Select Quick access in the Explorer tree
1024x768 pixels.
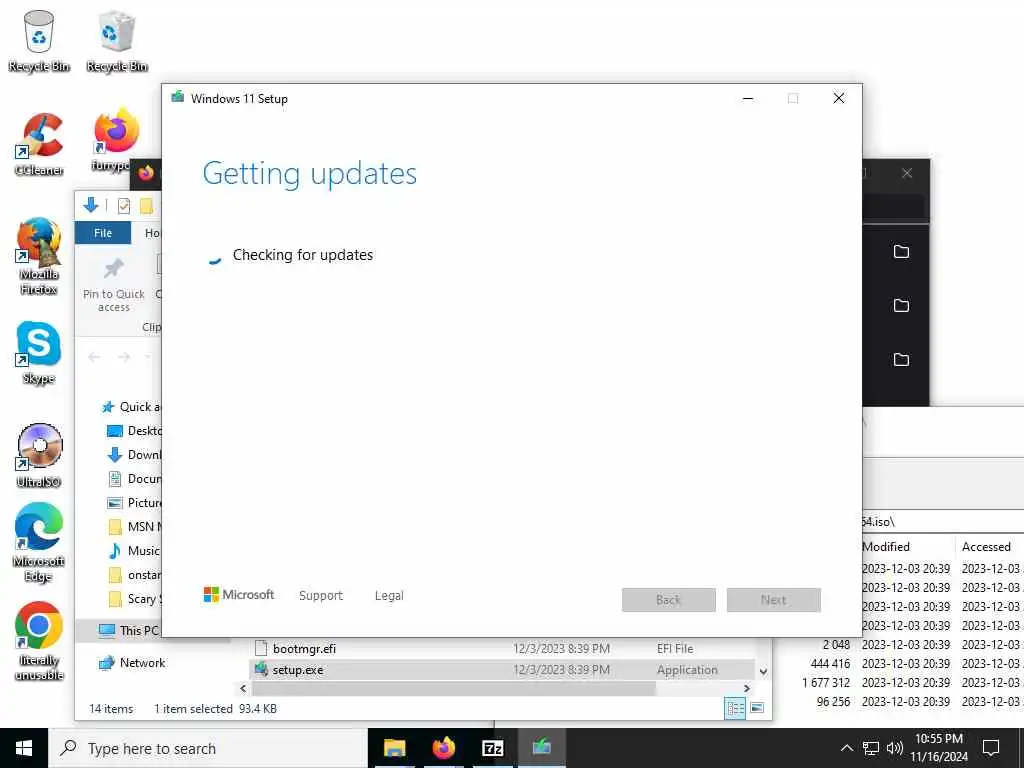tap(131, 407)
